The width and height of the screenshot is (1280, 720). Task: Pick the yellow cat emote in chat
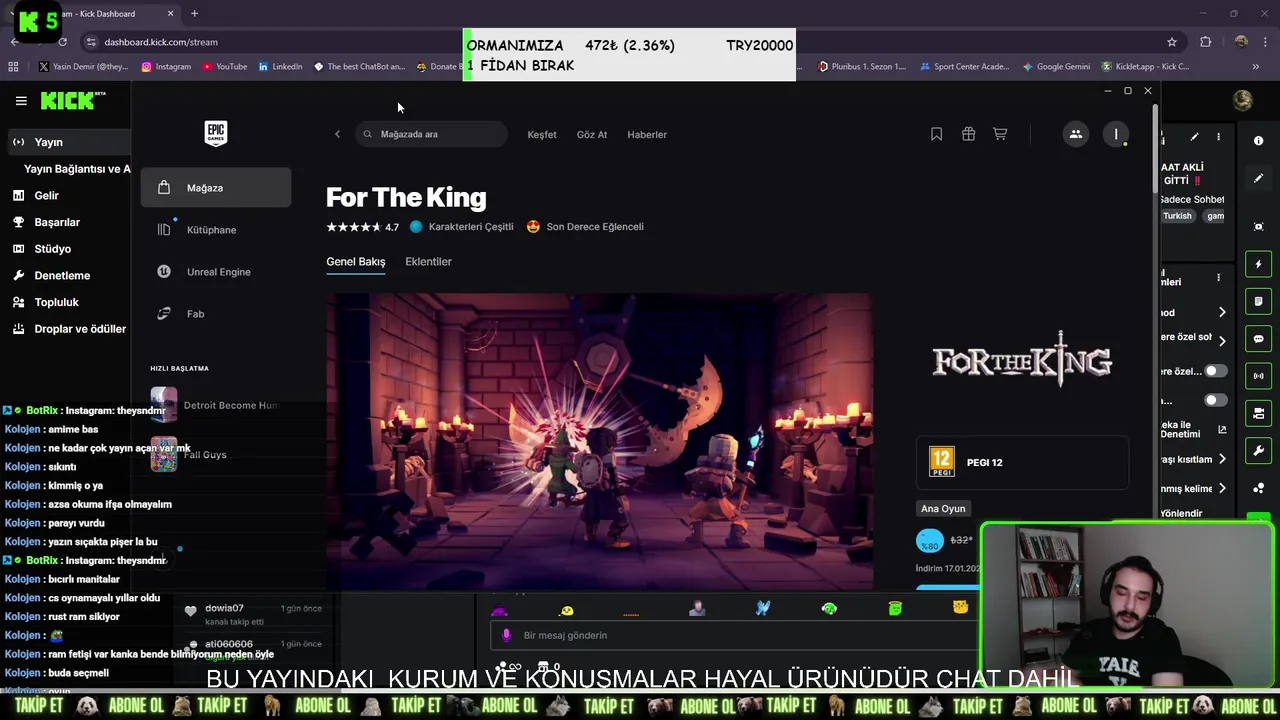point(960,607)
